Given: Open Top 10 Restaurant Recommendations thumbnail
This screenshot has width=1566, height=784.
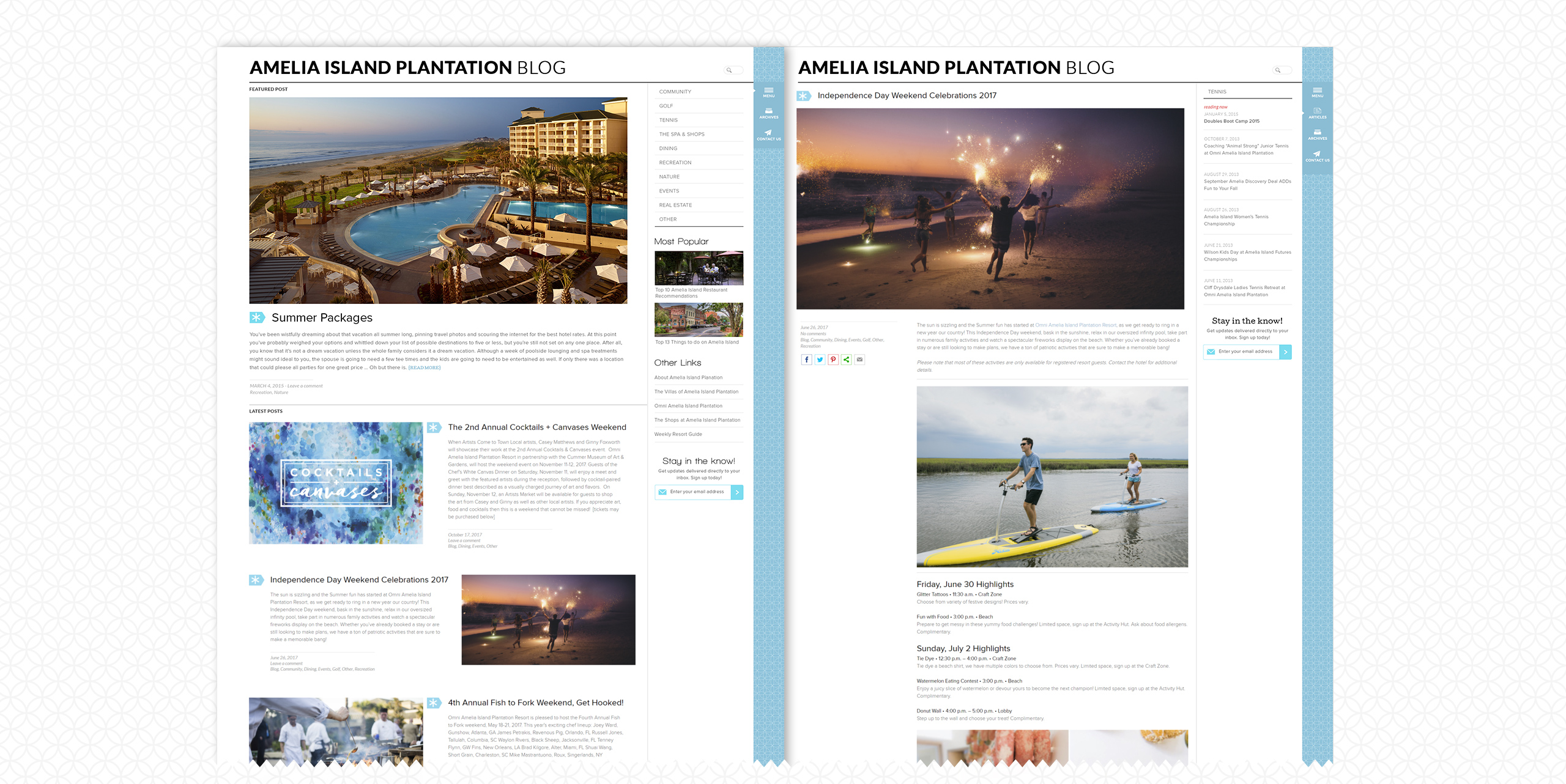Looking at the screenshot, I should coord(699,268).
